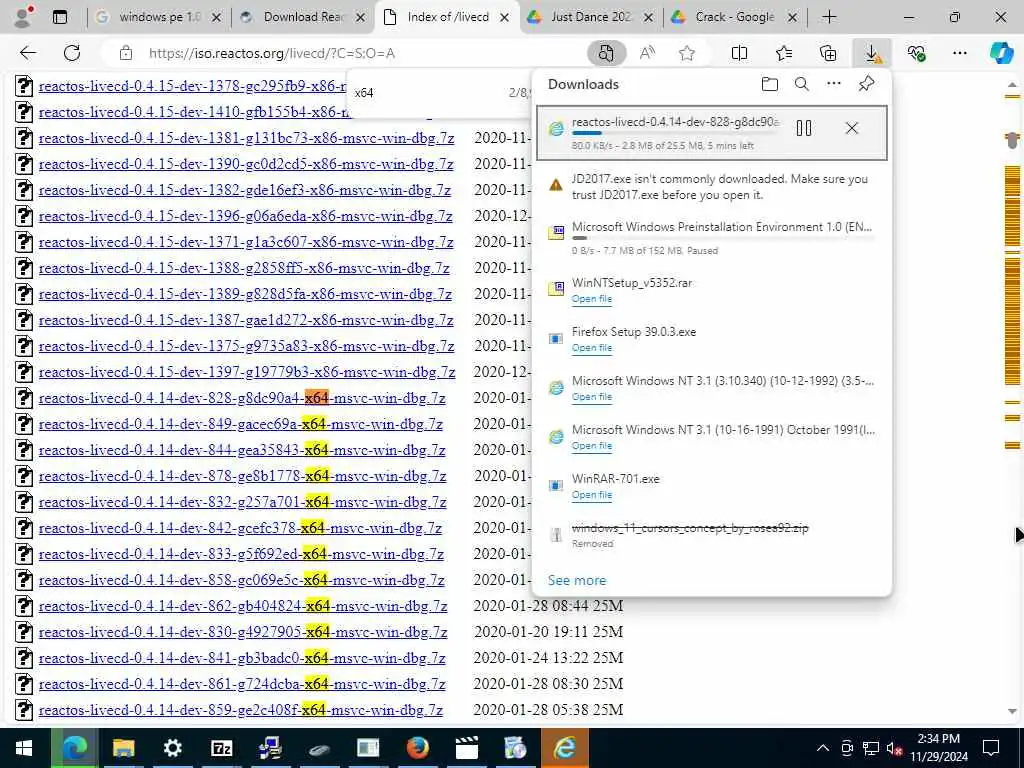Open Collections toolbar button
The height and width of the screenshot is (768, 1024).
pos(827,53)
